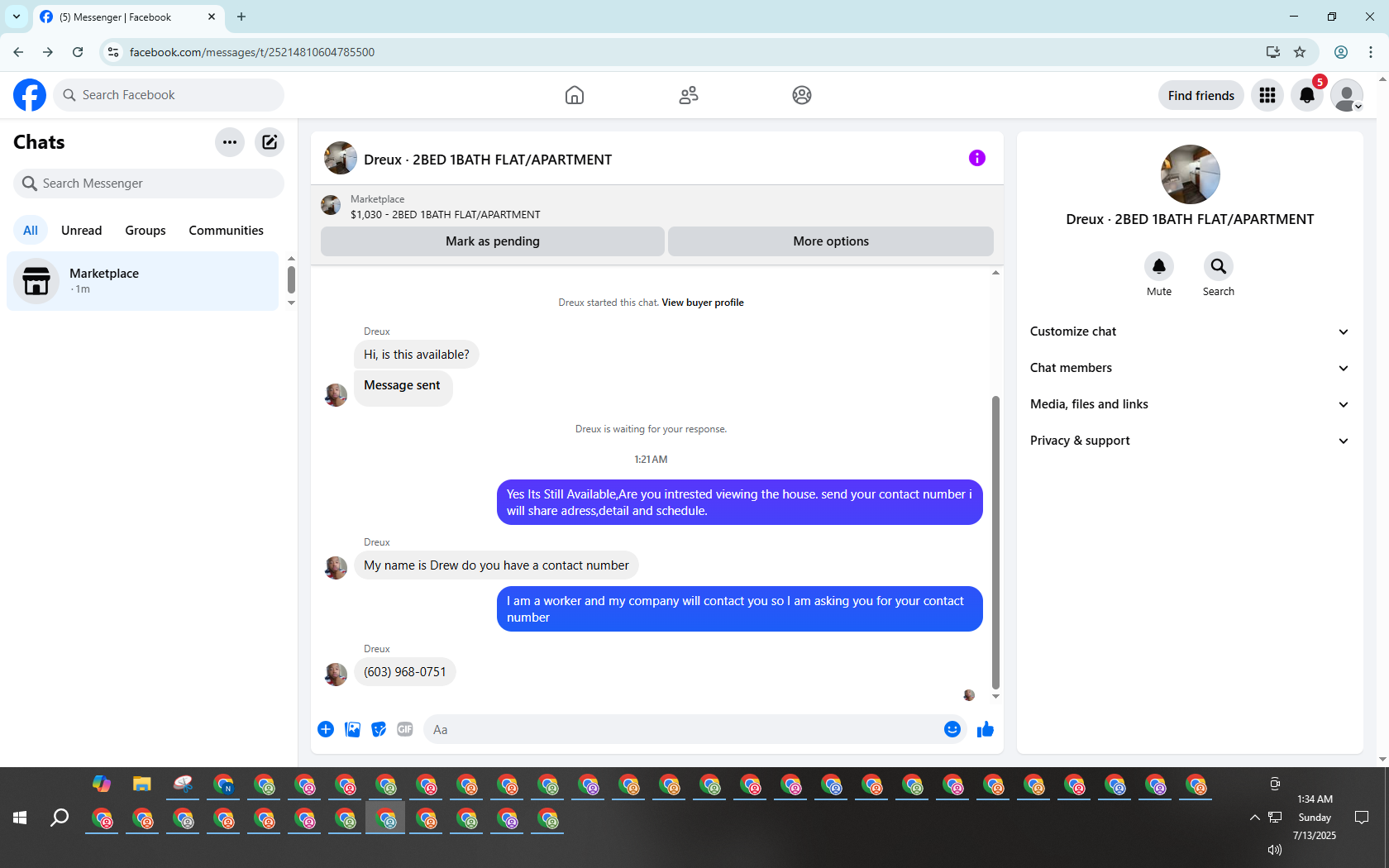
Task: Select the Unread chats filter
Action: pos(82,231)
